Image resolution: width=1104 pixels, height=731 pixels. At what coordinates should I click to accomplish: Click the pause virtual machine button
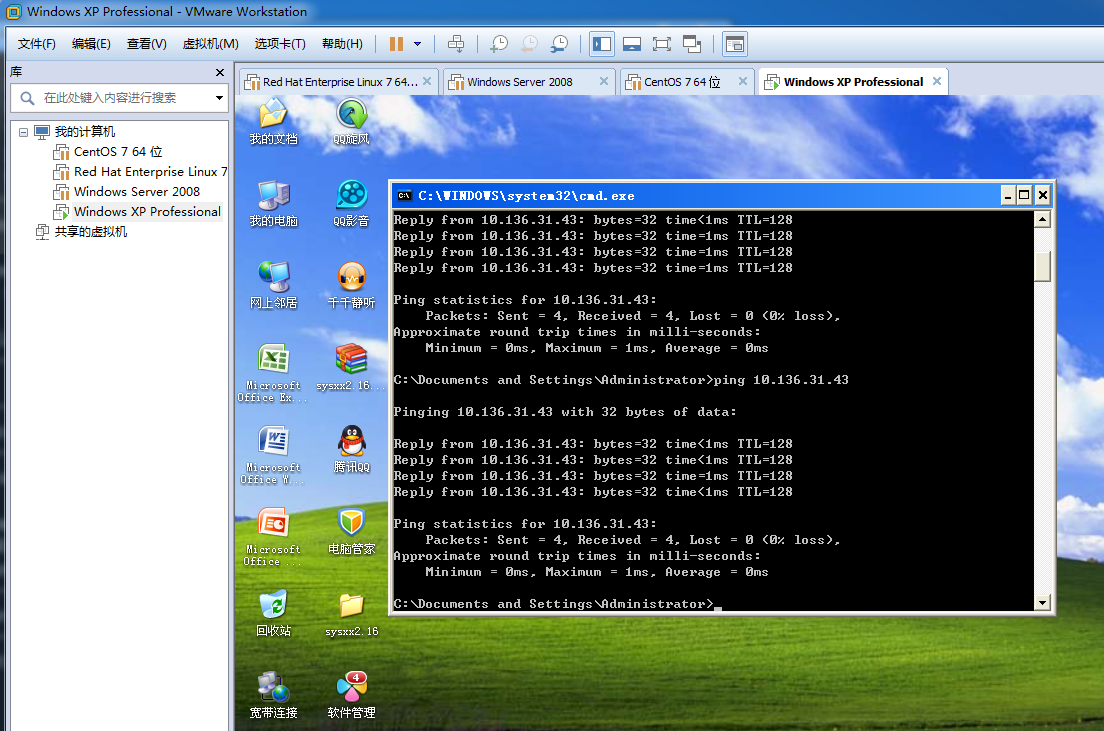(396, 44)
